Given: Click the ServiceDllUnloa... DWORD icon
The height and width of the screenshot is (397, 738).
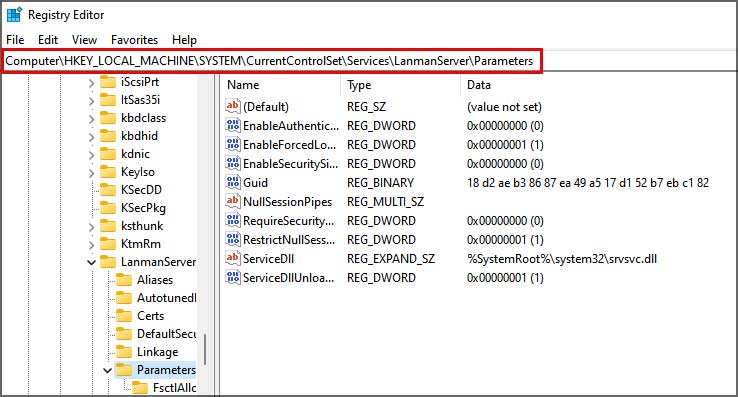Looking at the screenshot, I should point(233,277).
